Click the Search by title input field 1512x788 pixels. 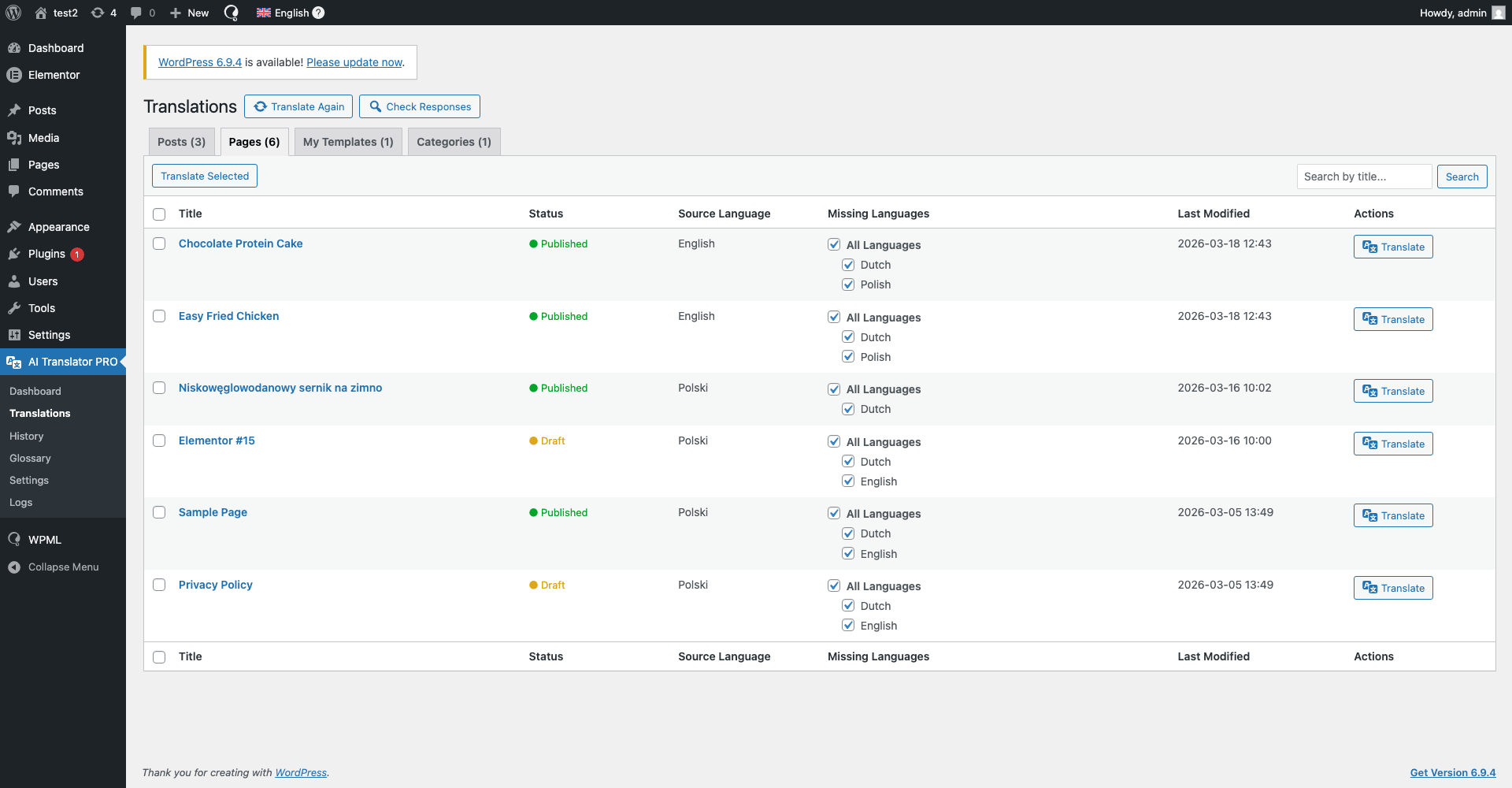pos(1363,177)
